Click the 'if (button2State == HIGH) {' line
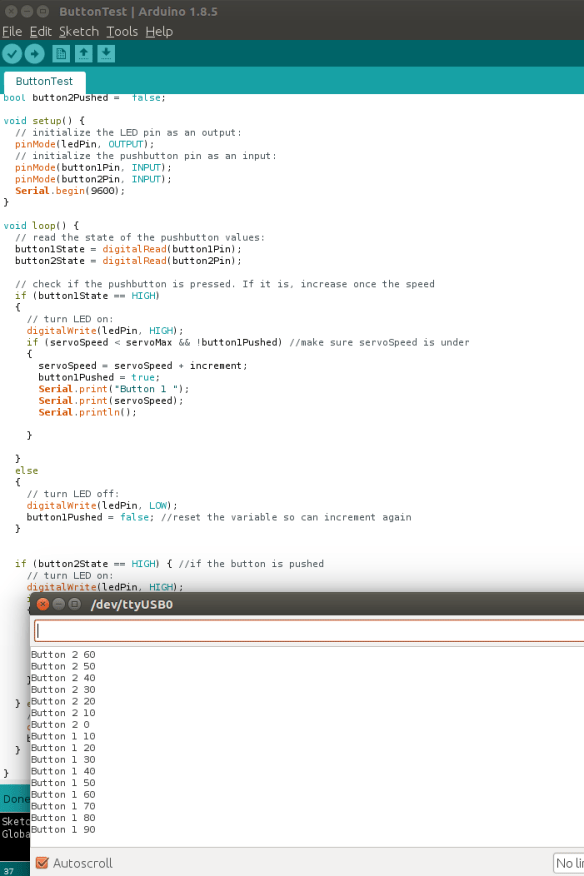Viewport: 584px width, 876px height. tap(93, 564)
